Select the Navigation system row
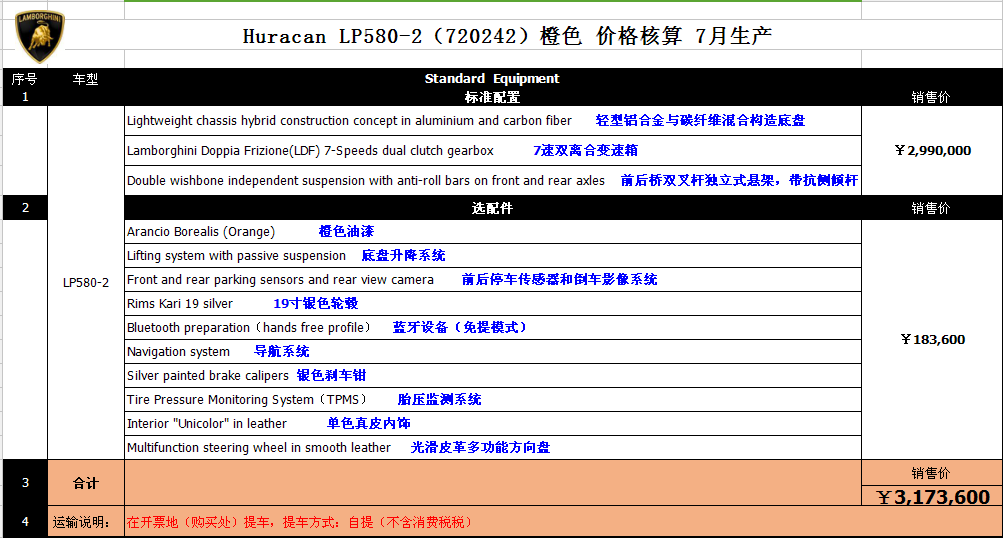 (493, 351)
